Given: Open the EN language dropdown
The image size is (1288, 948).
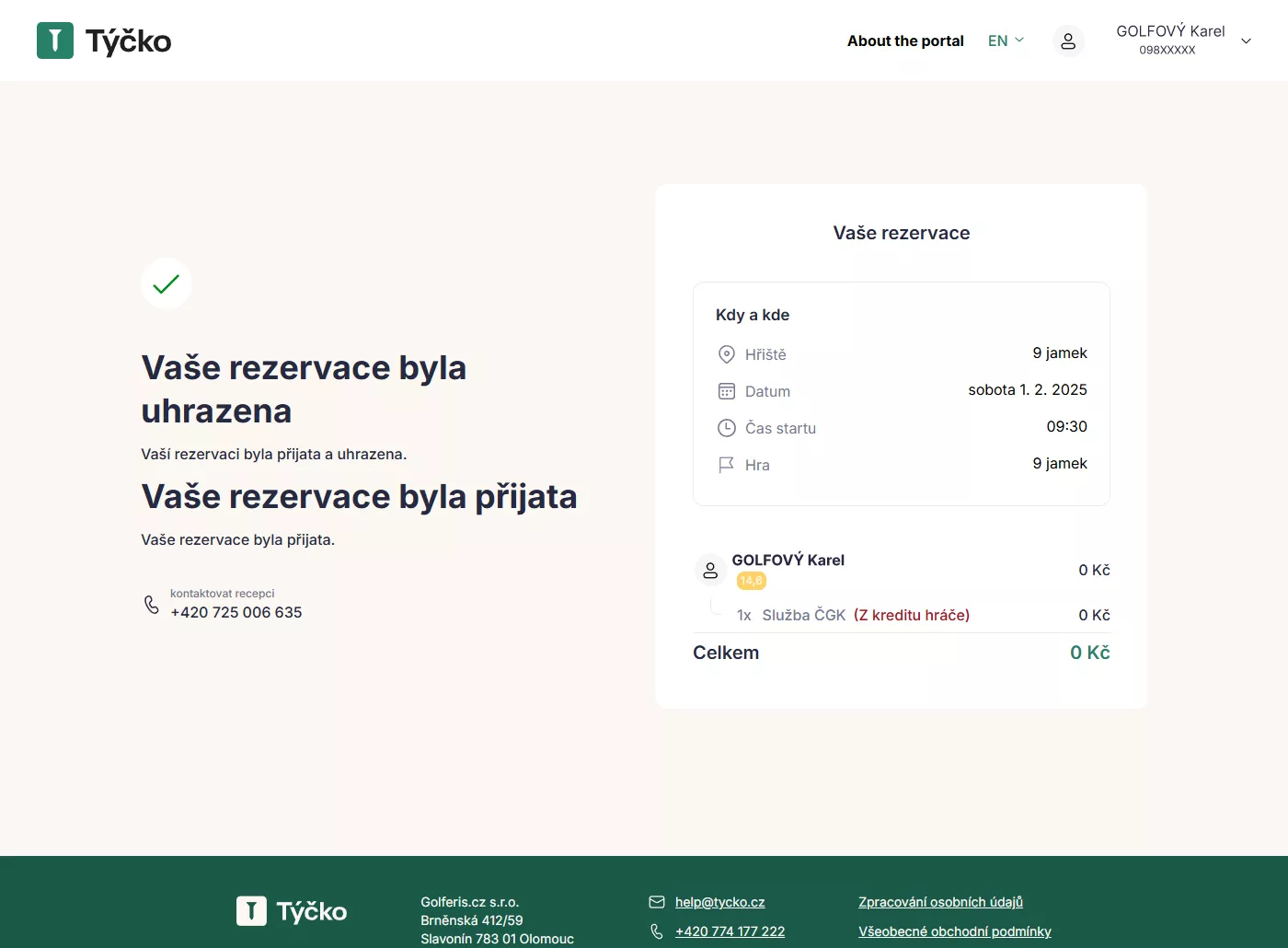Looking at the screenshot, I should pos(1006,40).
